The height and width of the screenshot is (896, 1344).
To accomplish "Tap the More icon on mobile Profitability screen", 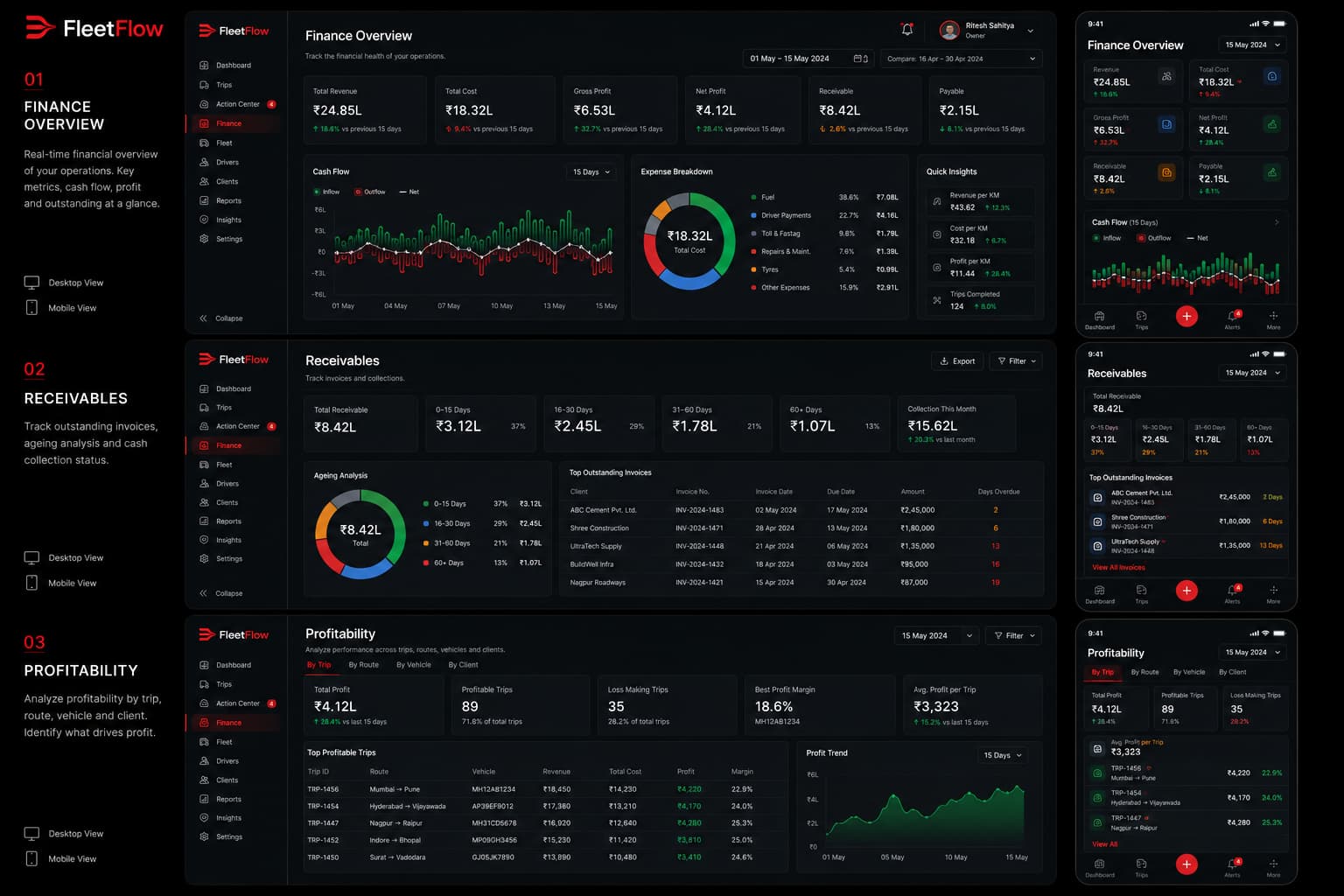I will click(x=1273, y=864).
